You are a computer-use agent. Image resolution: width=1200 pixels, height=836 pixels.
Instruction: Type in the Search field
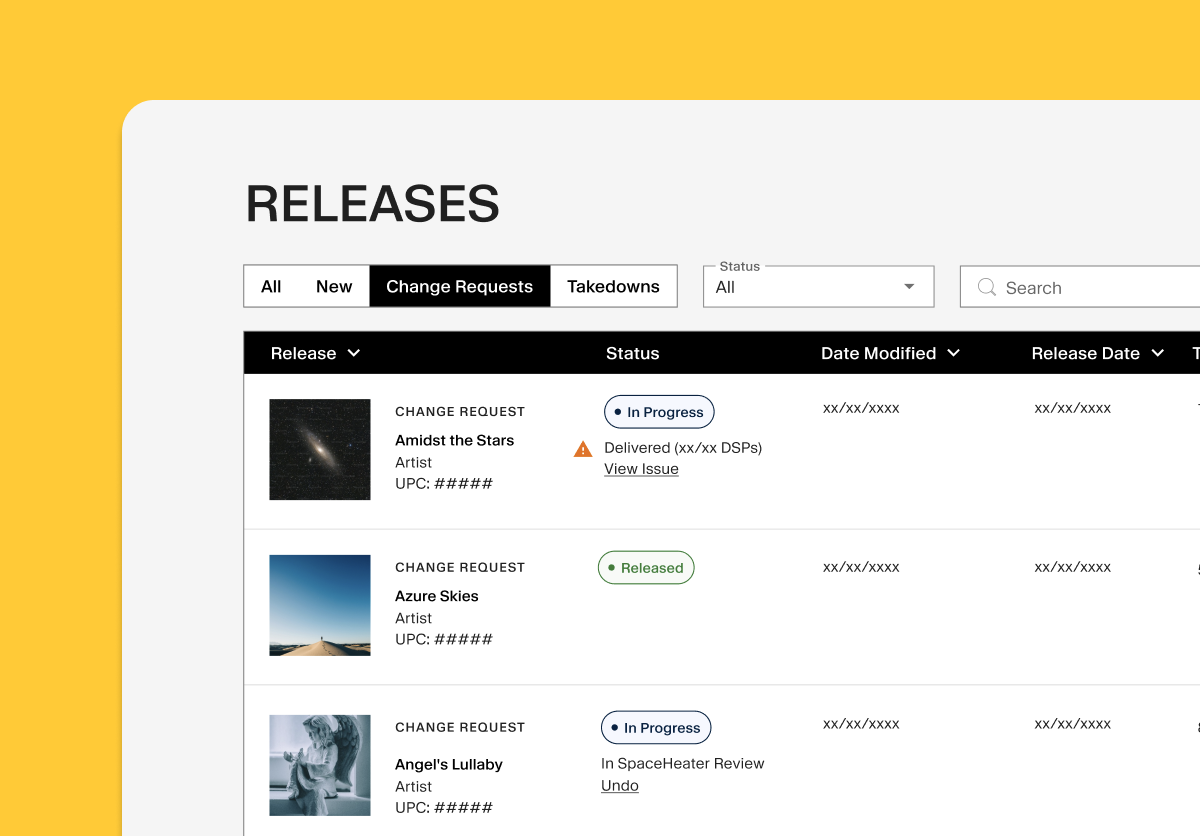coord(1090,288)
